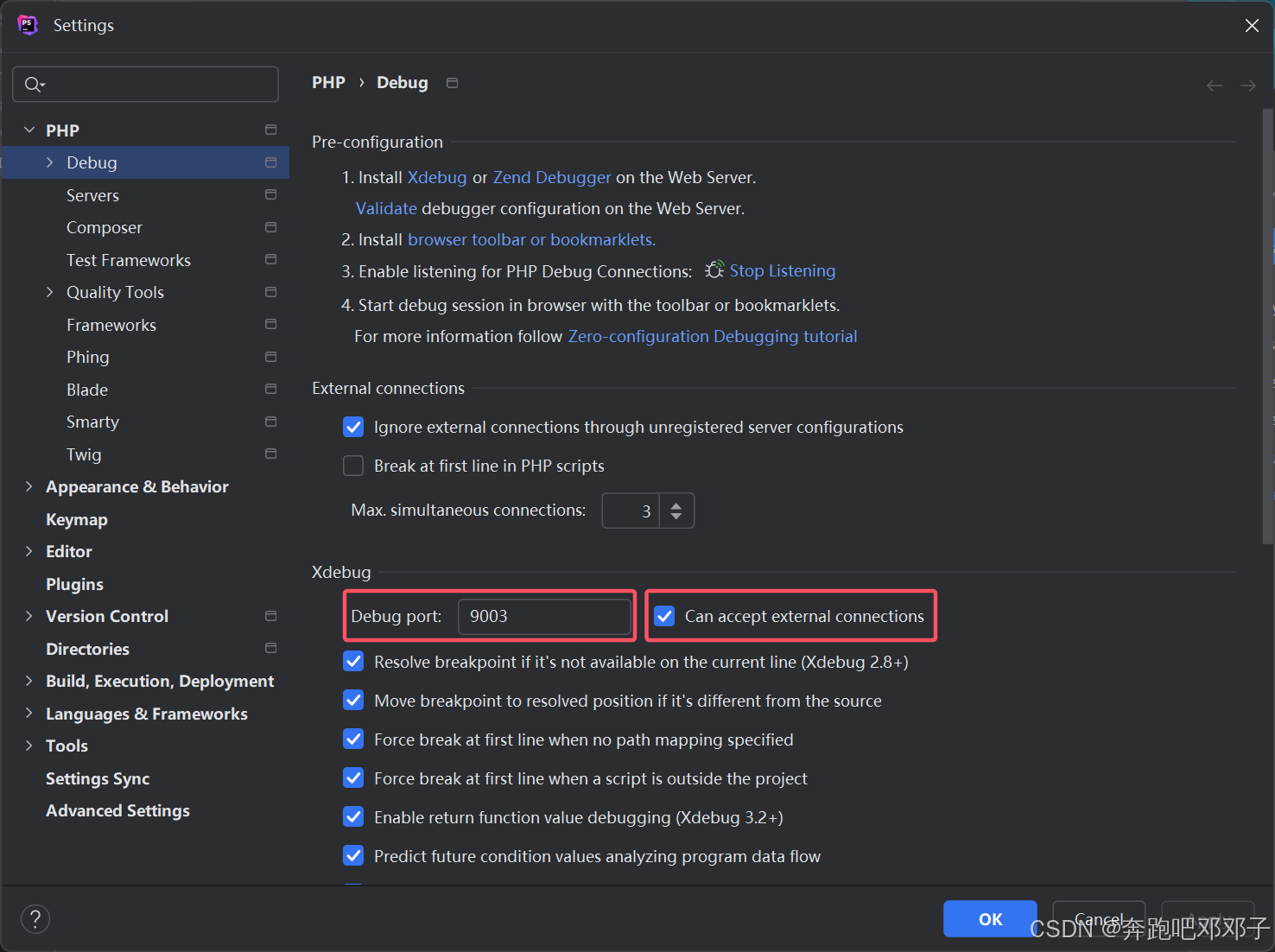The width and height of the screenshot is (1275, 952).
Task: Click the project-level icon next to Composer
Action: point(270,227)
